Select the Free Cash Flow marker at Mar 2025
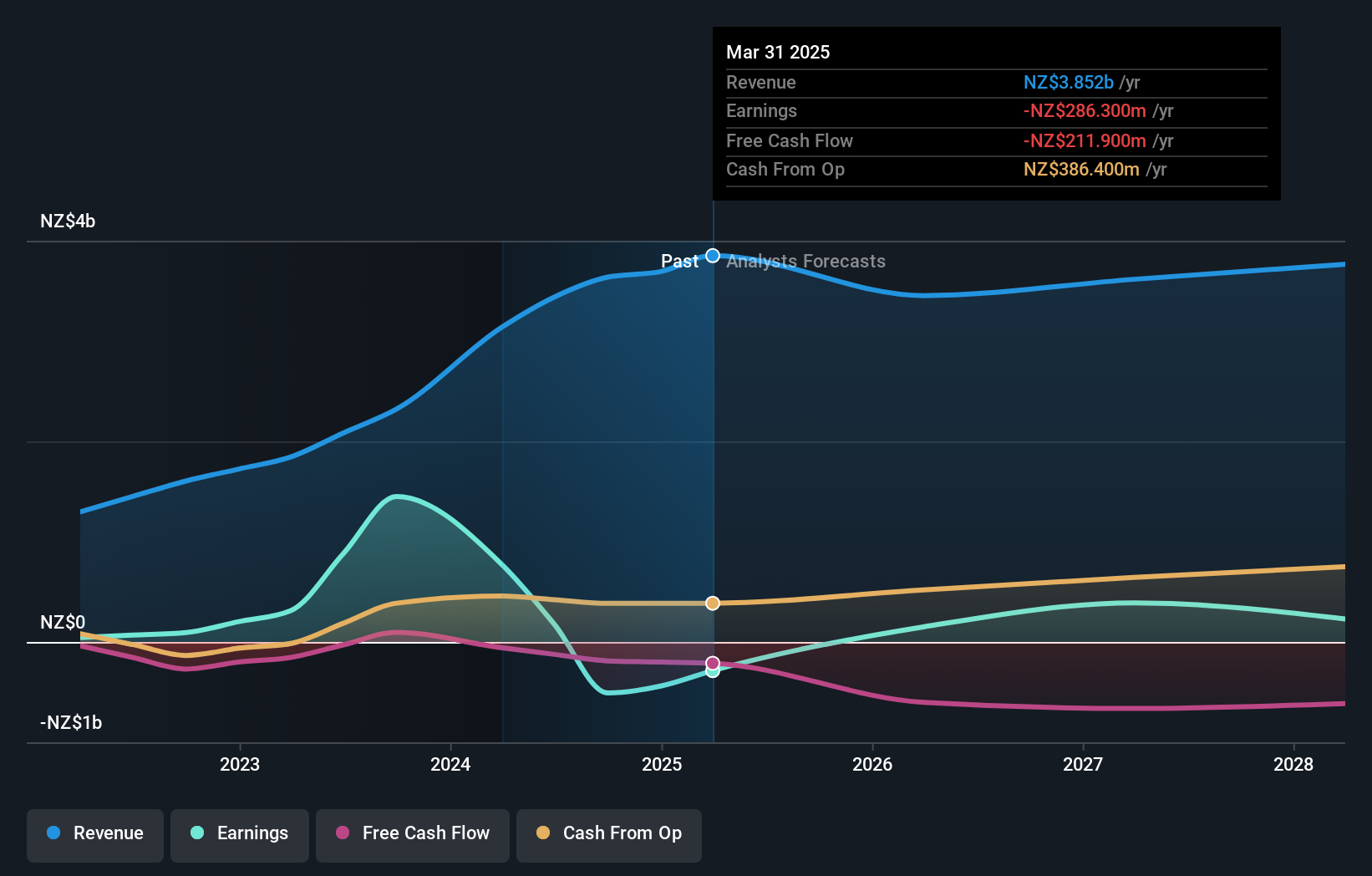 713,663
